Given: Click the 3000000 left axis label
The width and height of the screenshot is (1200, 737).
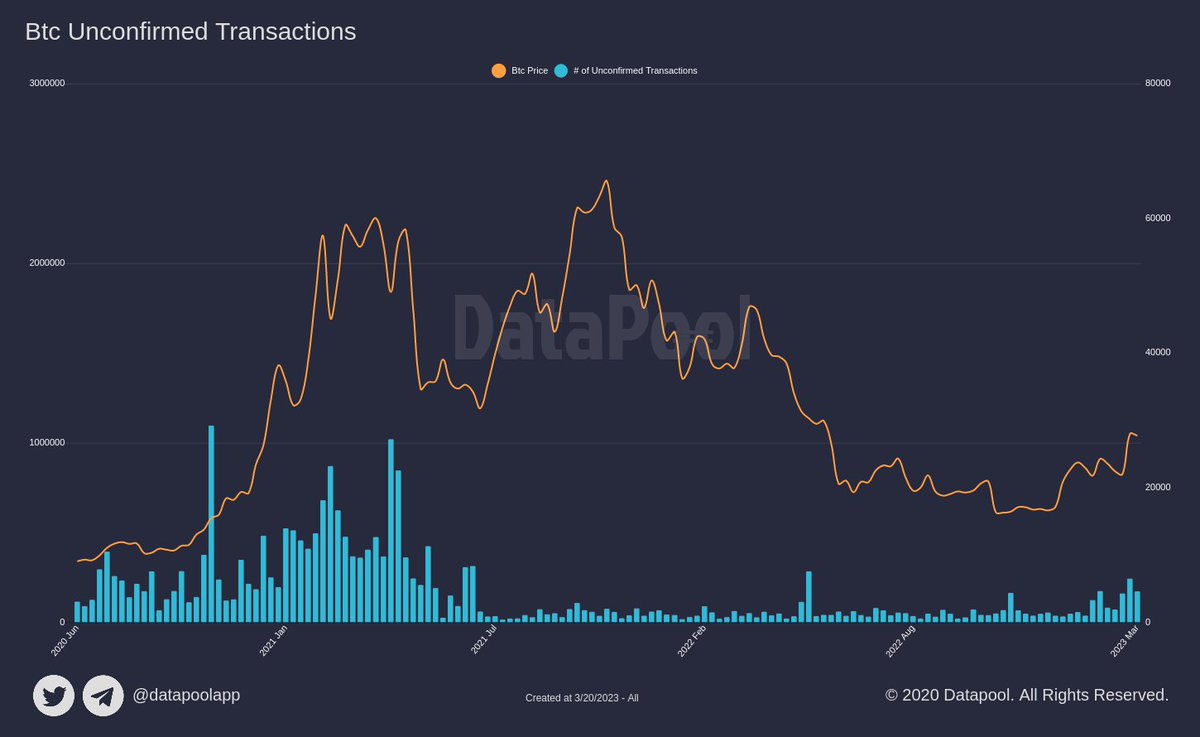Looking at the screenshot, I should point(46,83).
